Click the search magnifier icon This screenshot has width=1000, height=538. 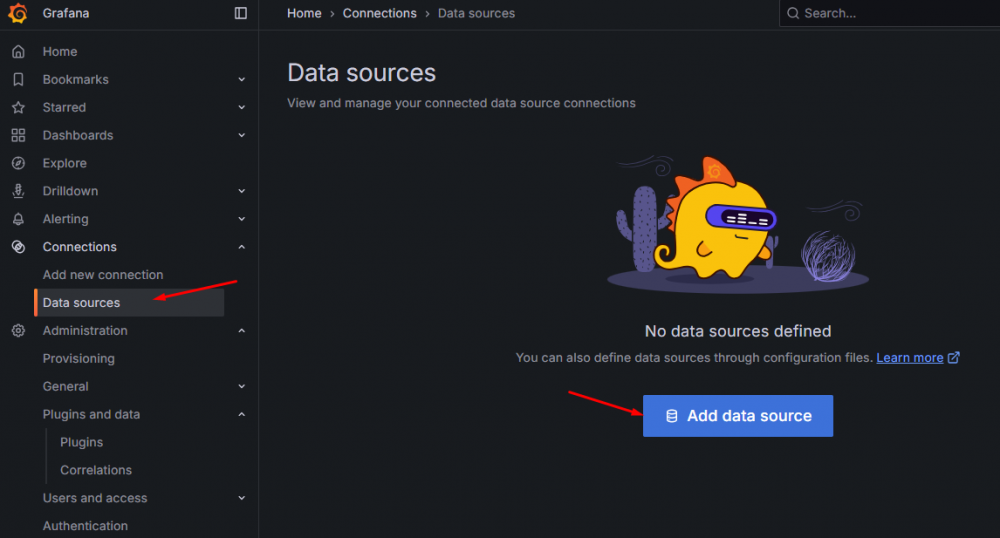click(x=793, y=13)
